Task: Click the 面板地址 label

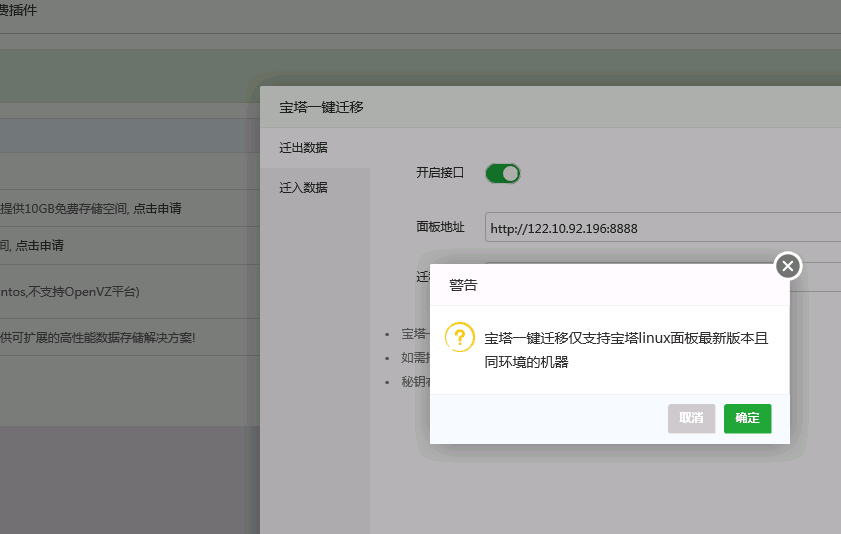Action: click(440, 227)
